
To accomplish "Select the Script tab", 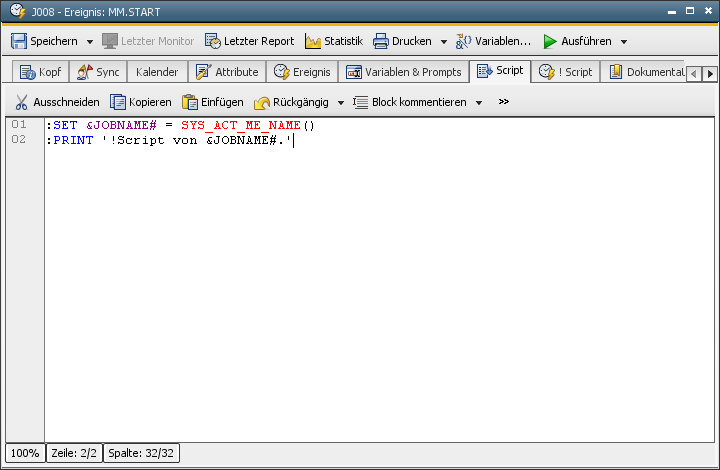I will [x=500, y=71].
